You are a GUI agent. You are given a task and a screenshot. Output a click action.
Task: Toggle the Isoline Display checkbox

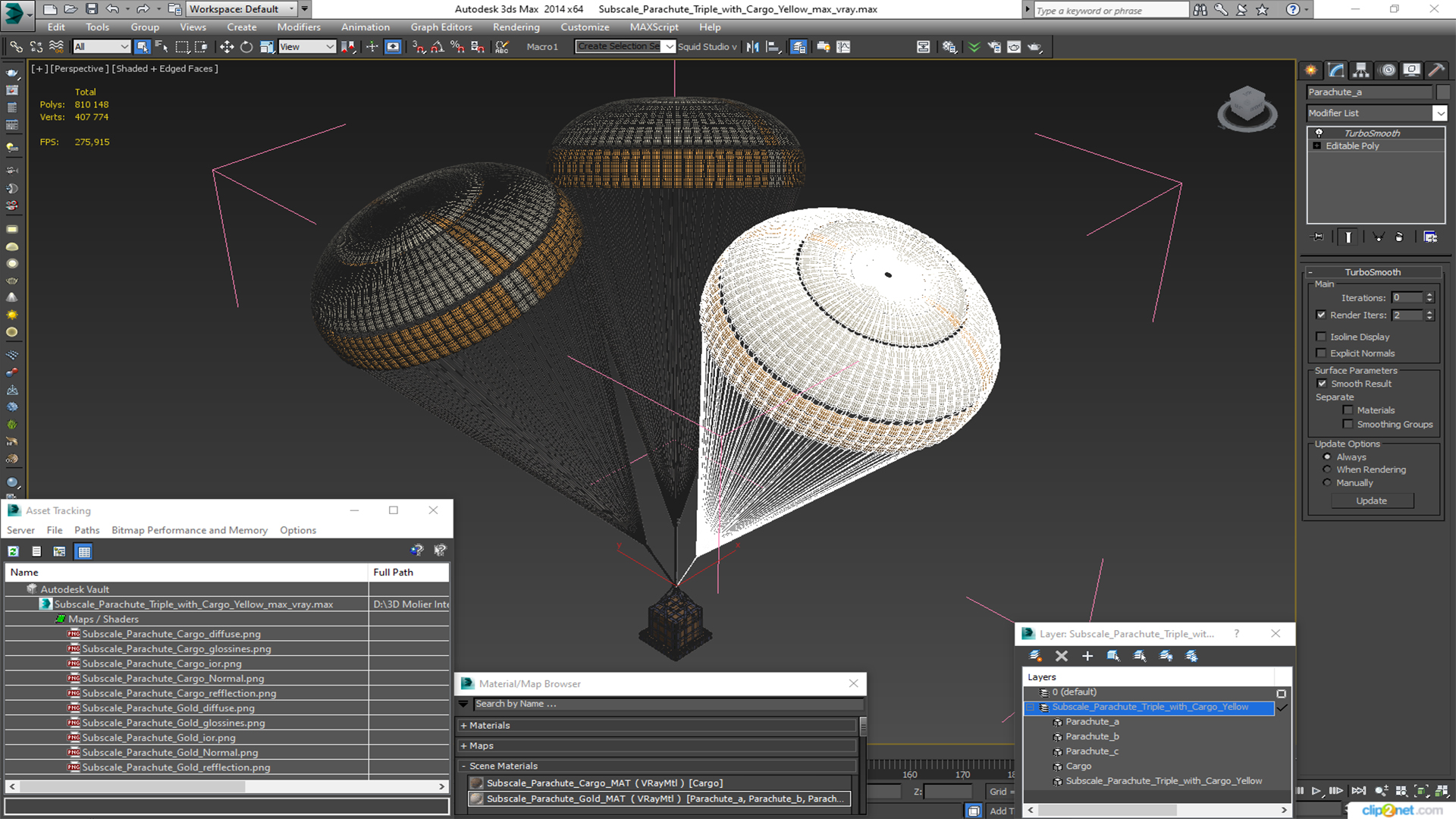tap(1321, 337)
